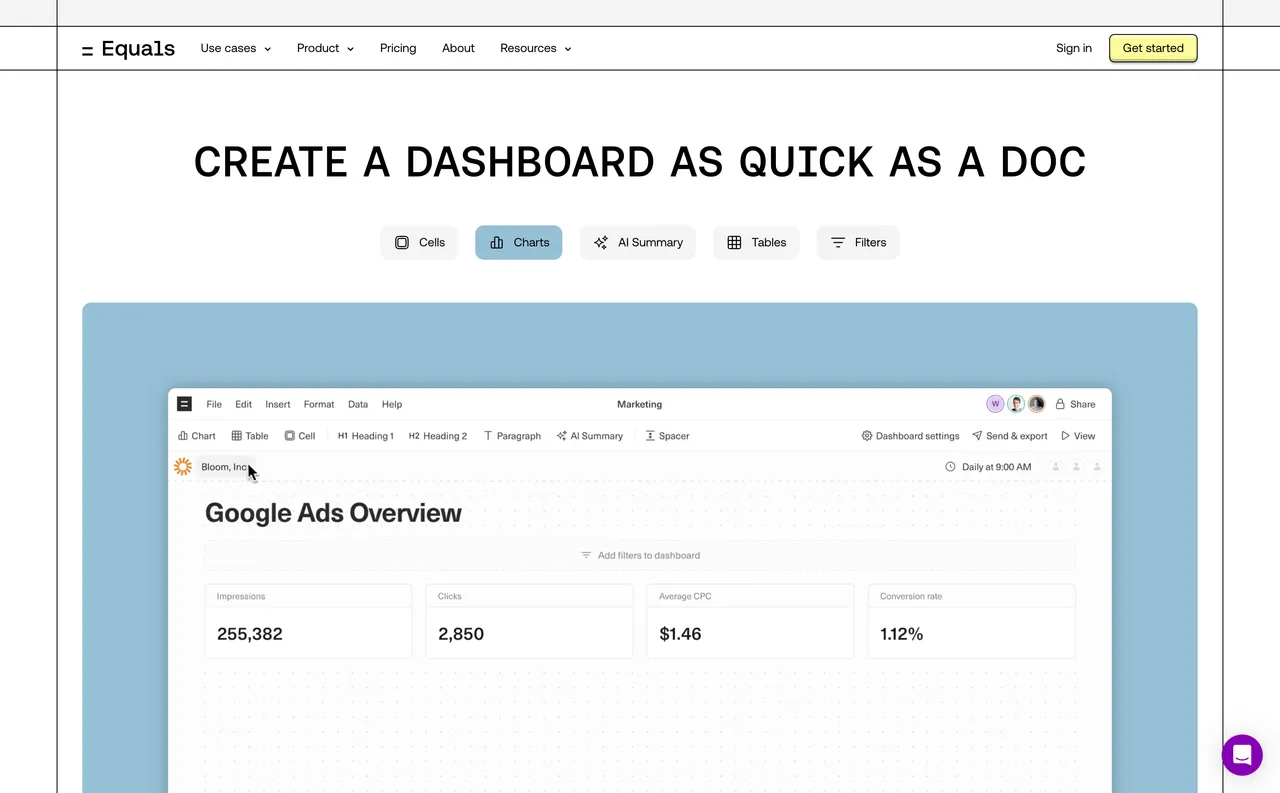The height and width of the screenshot is (793, 1280).
Task: Click the Get started button
Action: pos(1152,48)
